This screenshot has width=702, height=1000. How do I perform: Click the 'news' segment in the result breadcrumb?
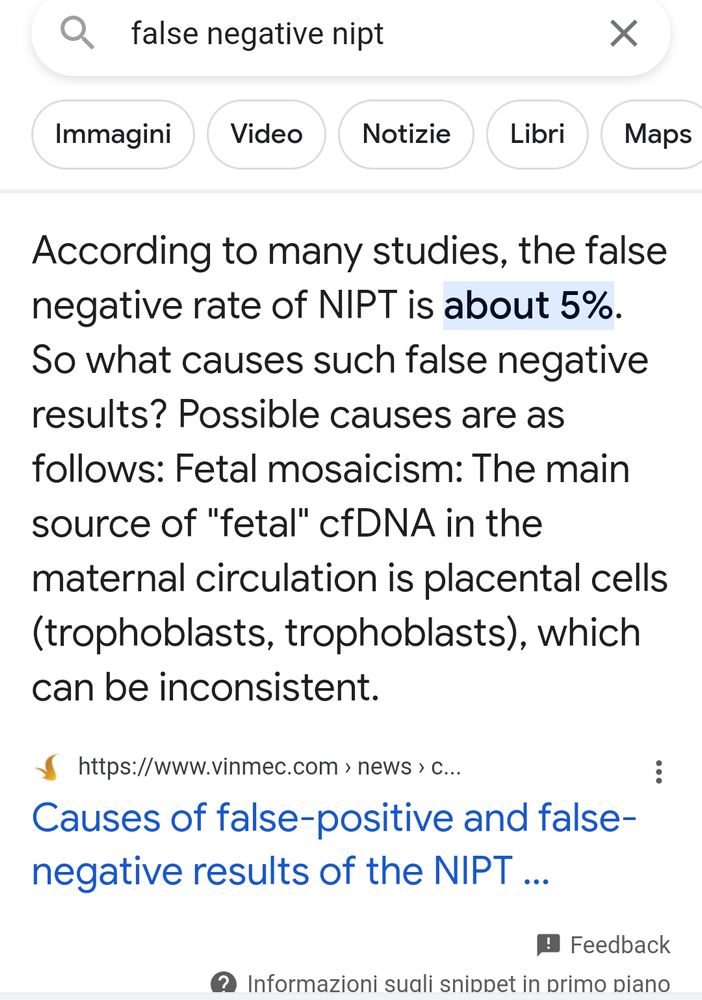click(x=385, y=767)
